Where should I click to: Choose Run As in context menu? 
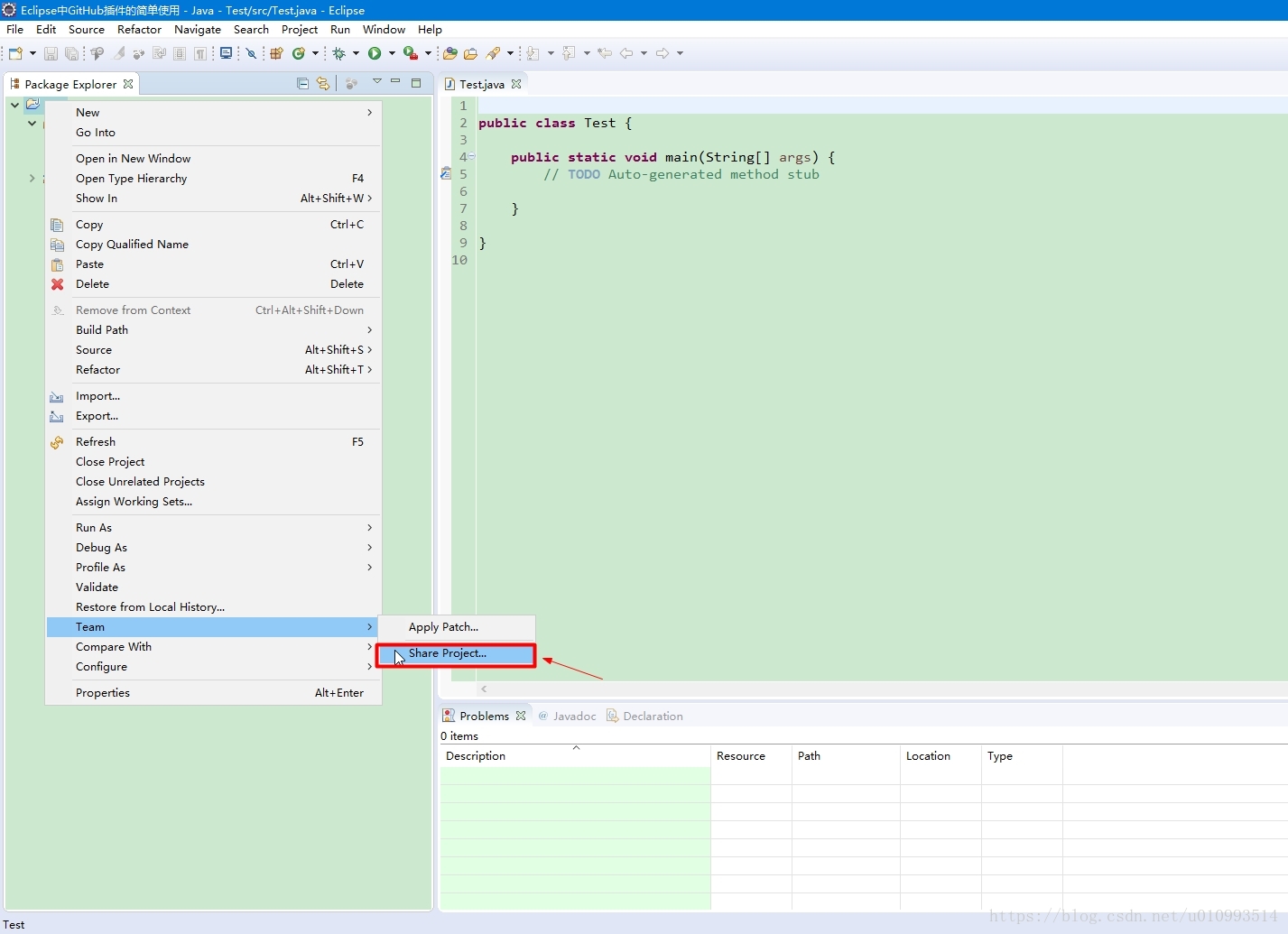pyautogui.click(x=213, y=528)
